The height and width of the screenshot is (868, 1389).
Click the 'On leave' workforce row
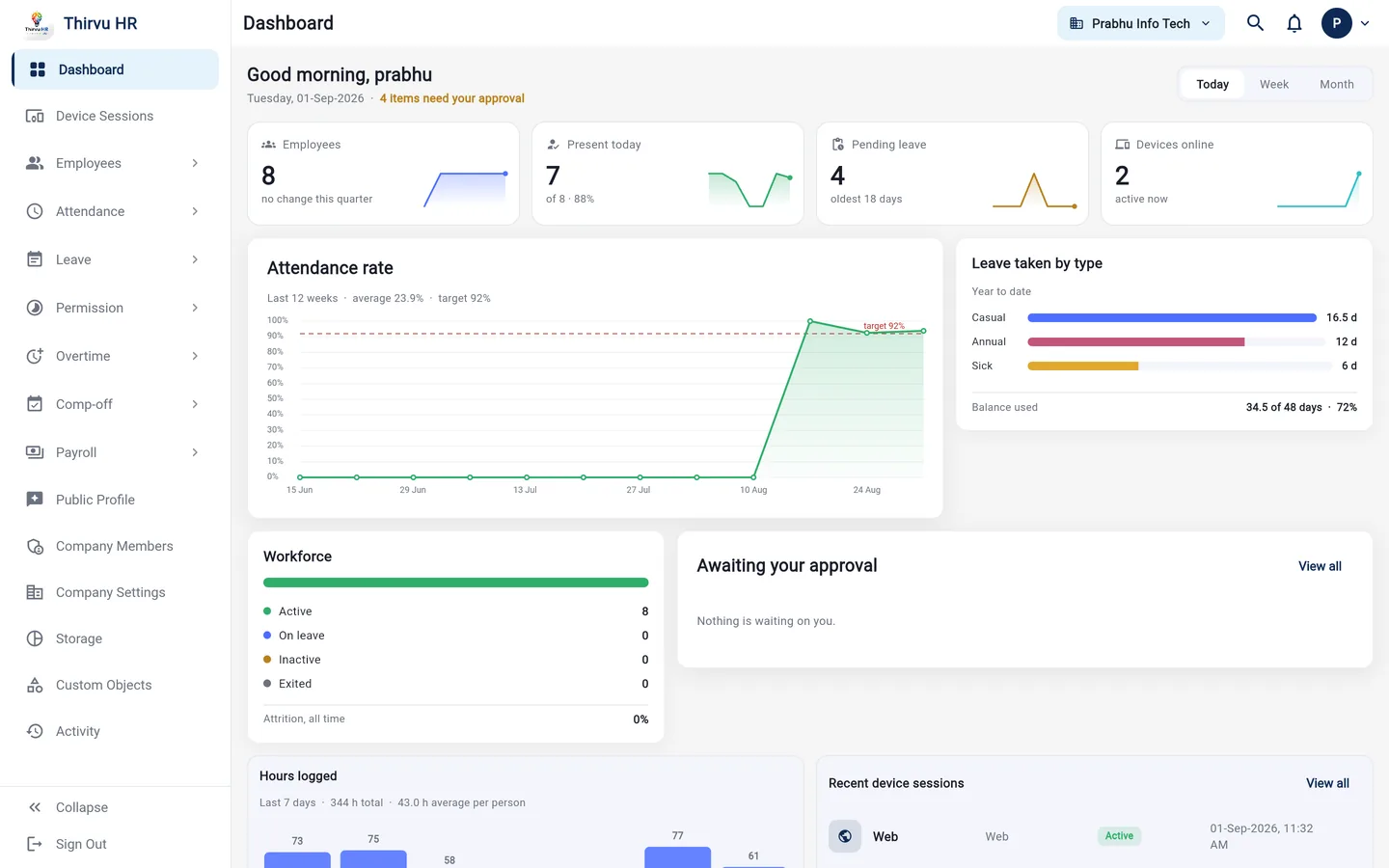tap(456, 636)
